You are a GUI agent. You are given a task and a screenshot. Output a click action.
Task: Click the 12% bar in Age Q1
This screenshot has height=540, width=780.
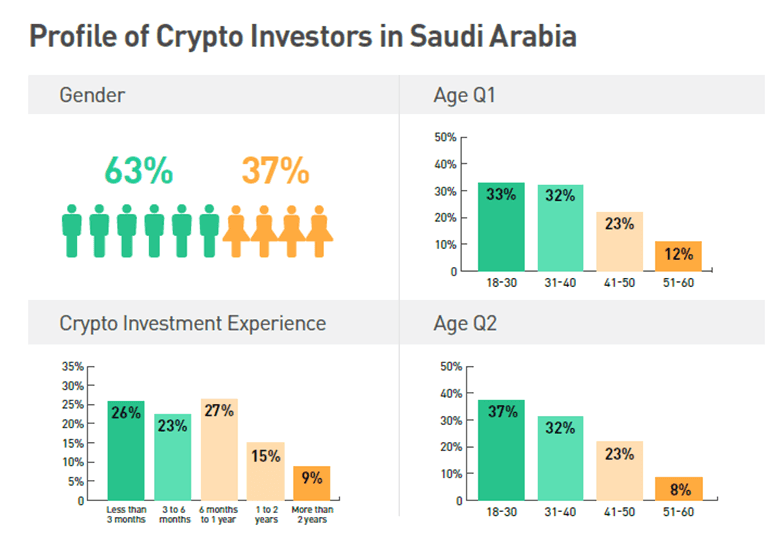(678, 256)
